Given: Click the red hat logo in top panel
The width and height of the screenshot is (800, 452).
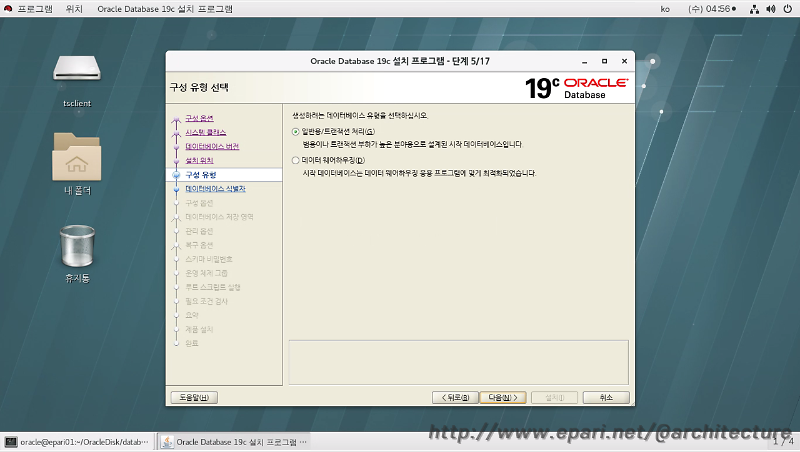Looking at the screenshot, I should click(x=8, y=9).
